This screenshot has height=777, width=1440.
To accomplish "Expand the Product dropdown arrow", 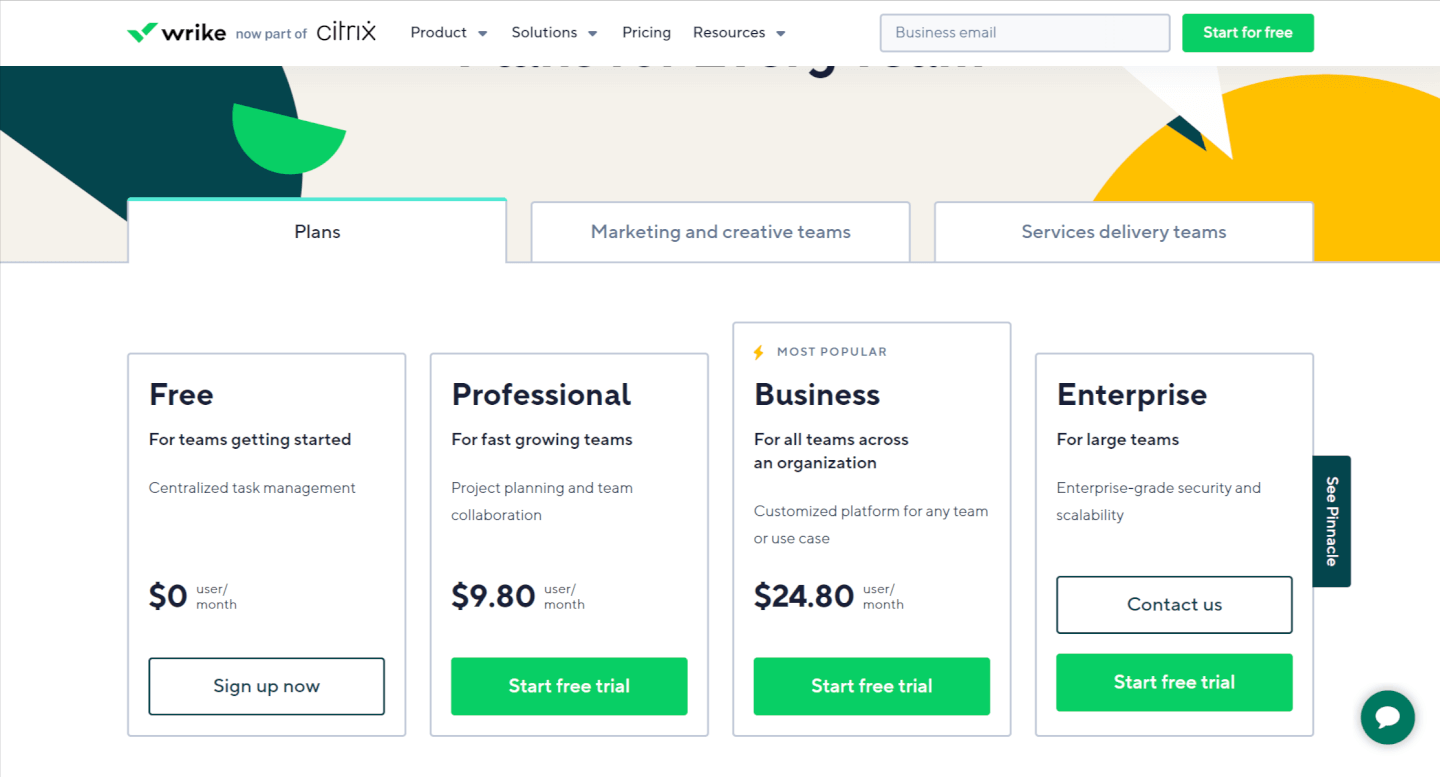I will pos(482,33).
